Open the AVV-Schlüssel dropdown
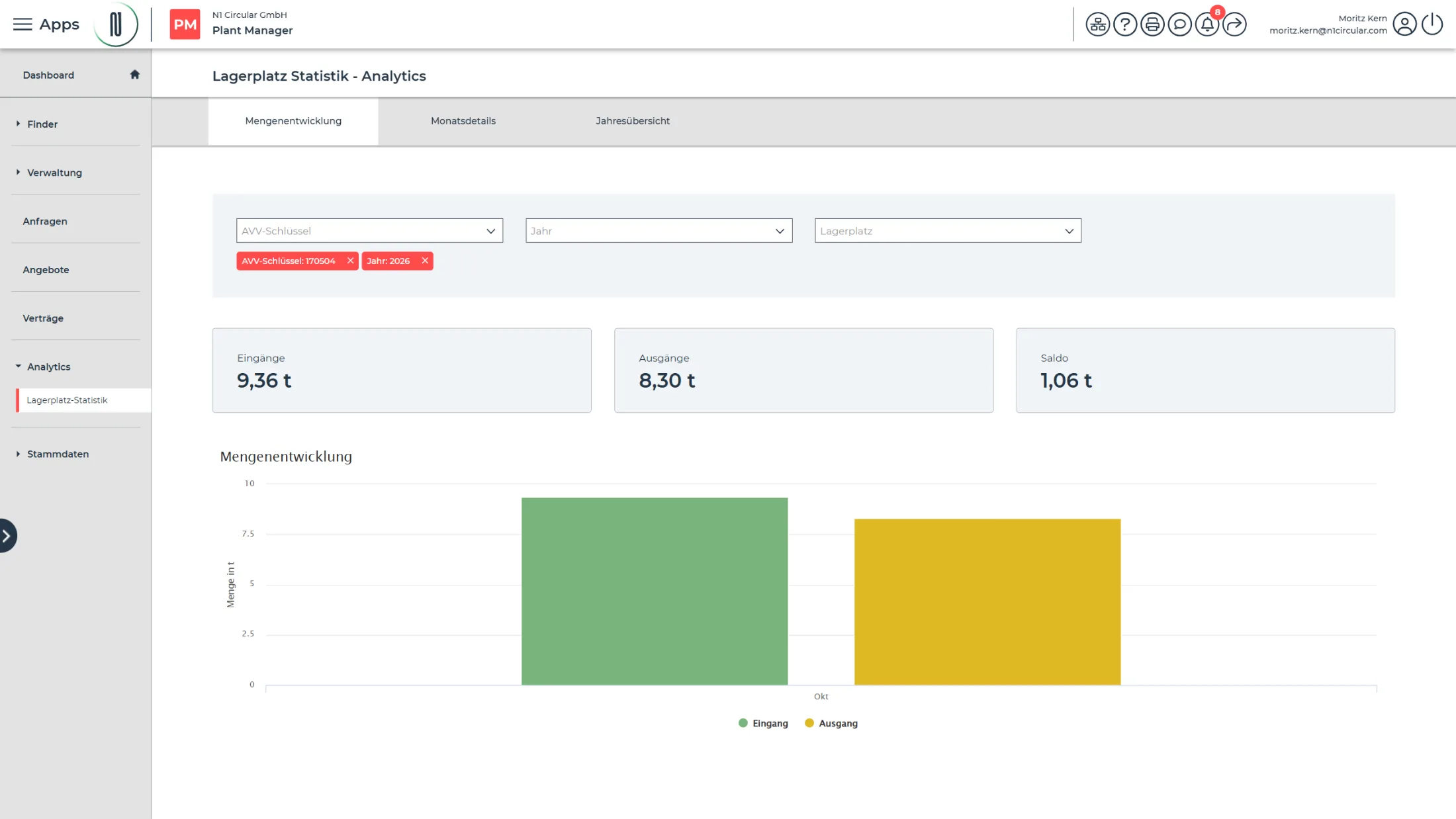The image size is (1456, 819). tap(369, 231)
